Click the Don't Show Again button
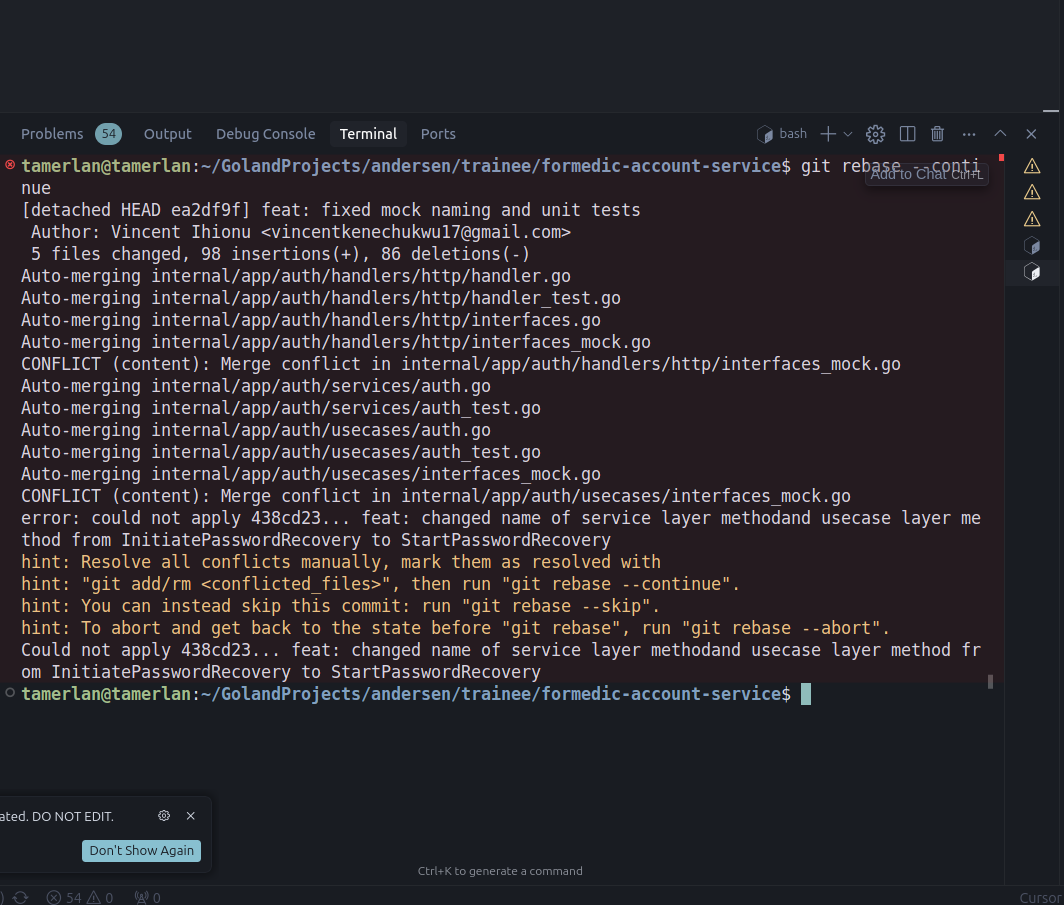This screenshot has height=905, width=1064. [x=142, y=850]
